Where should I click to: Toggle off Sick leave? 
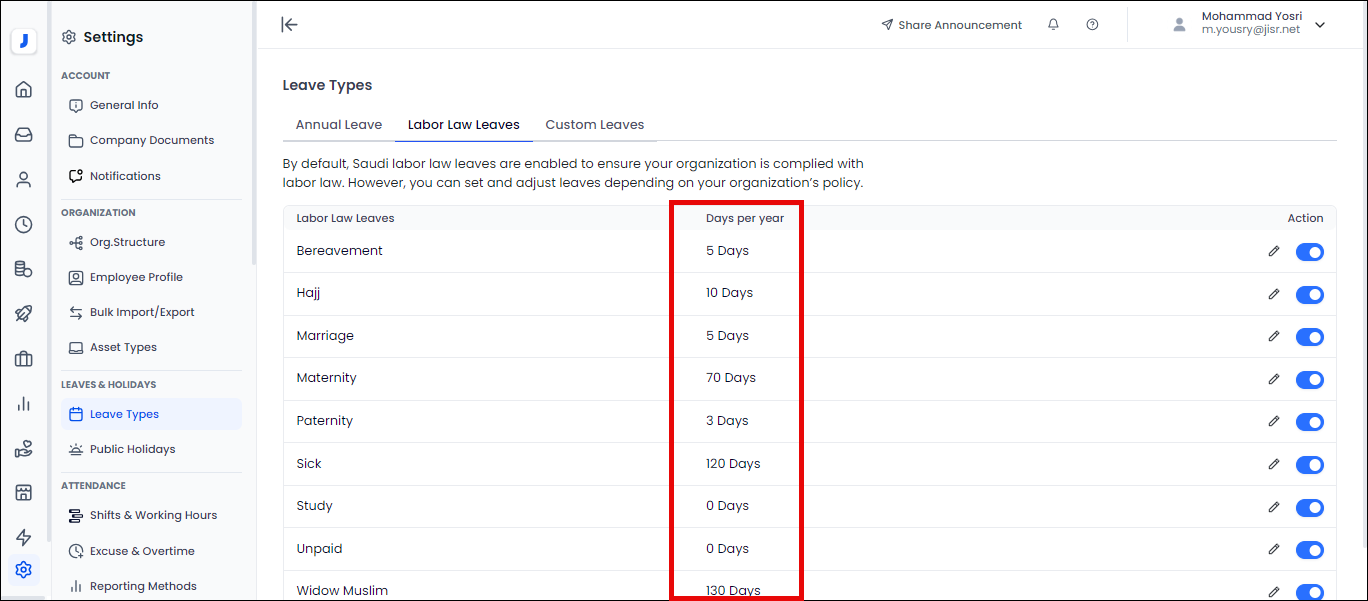click(x=1309, y=464)
